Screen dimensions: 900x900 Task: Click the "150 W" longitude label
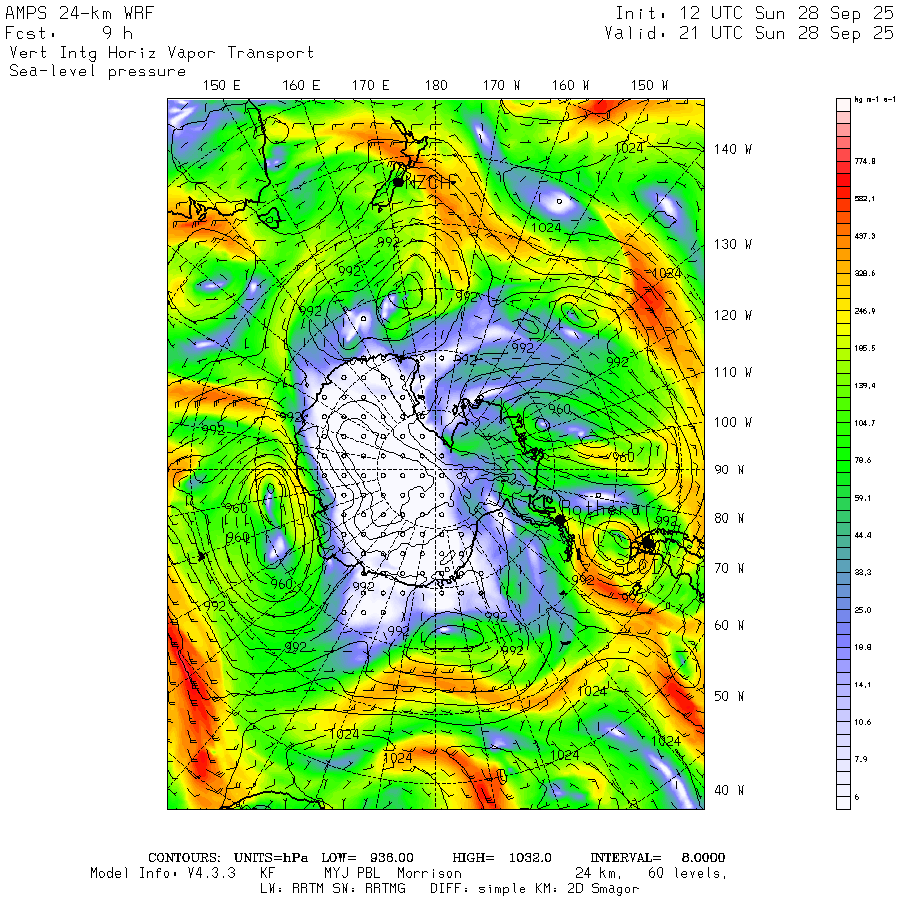[649, 86]
